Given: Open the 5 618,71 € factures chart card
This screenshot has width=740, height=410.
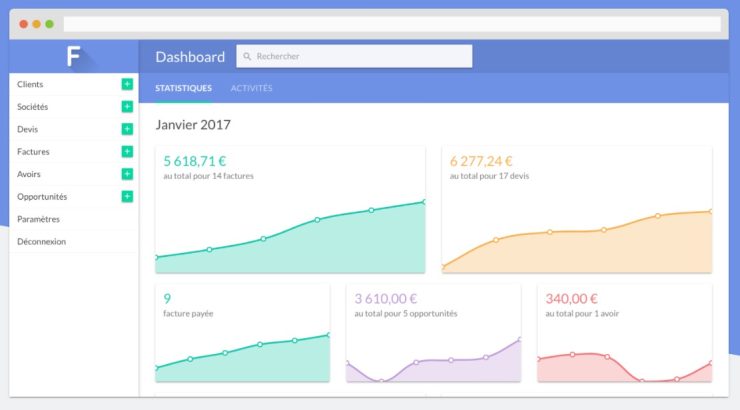Looking at the screenshot, I should coord(290,210).
